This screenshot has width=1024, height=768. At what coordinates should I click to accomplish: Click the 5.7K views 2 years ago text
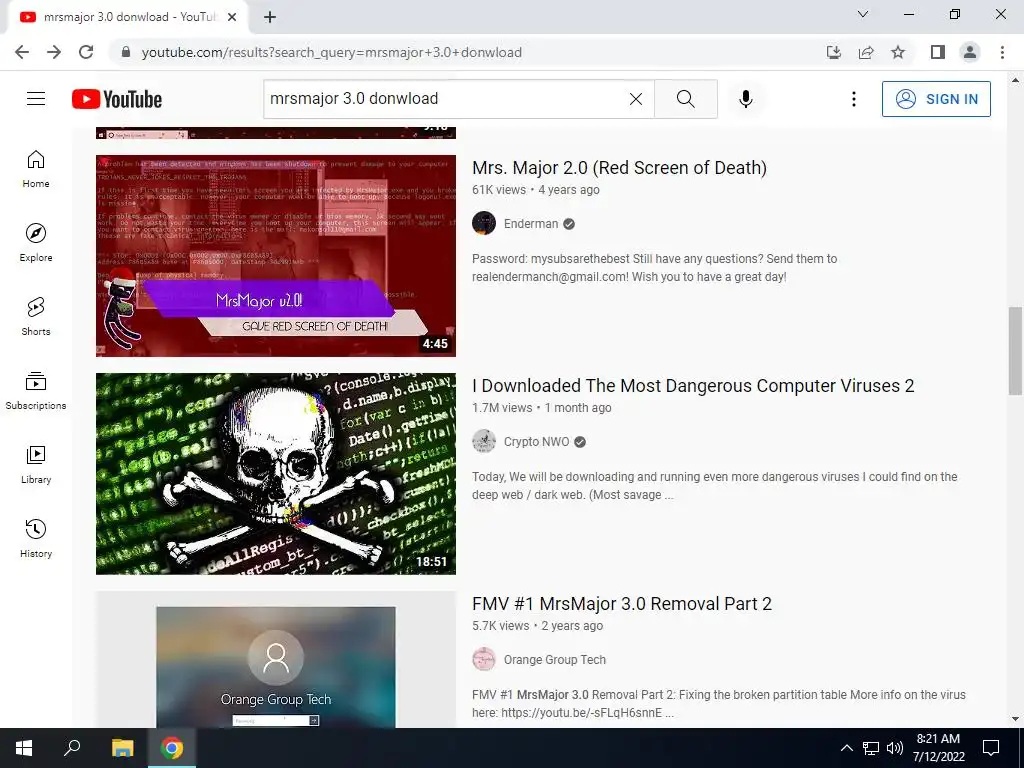(537, 626)
